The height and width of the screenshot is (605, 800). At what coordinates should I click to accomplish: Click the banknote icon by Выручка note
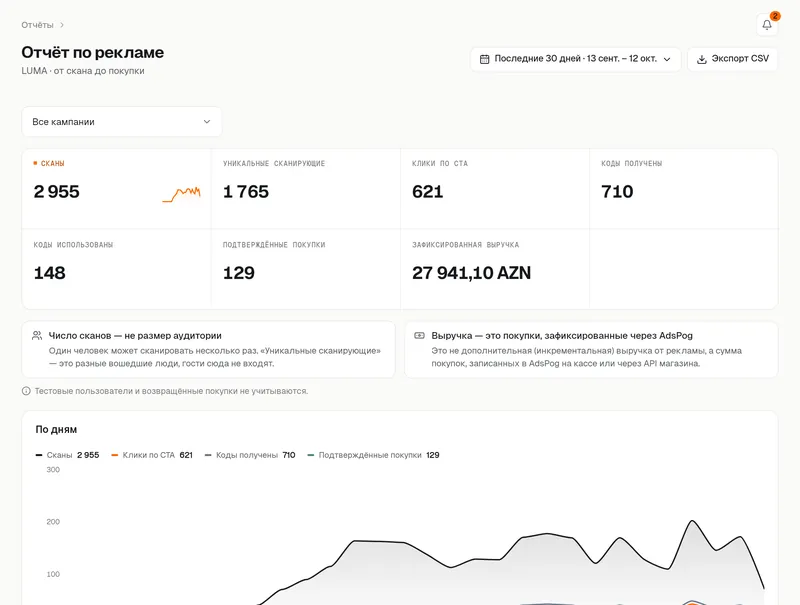pyautogui.click(x=419, y=336)
